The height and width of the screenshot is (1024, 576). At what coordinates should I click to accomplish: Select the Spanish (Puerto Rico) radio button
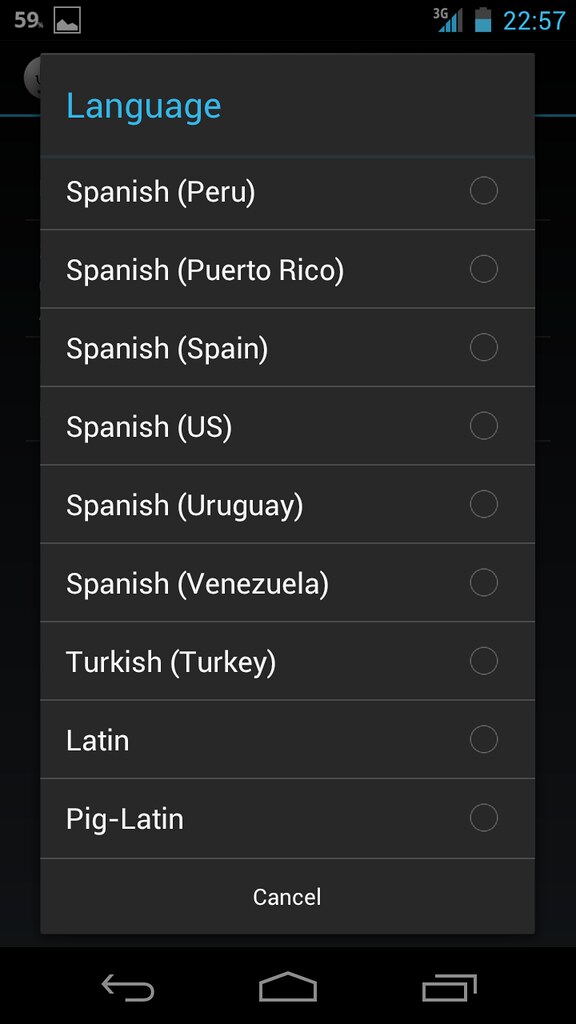(484, 269)
